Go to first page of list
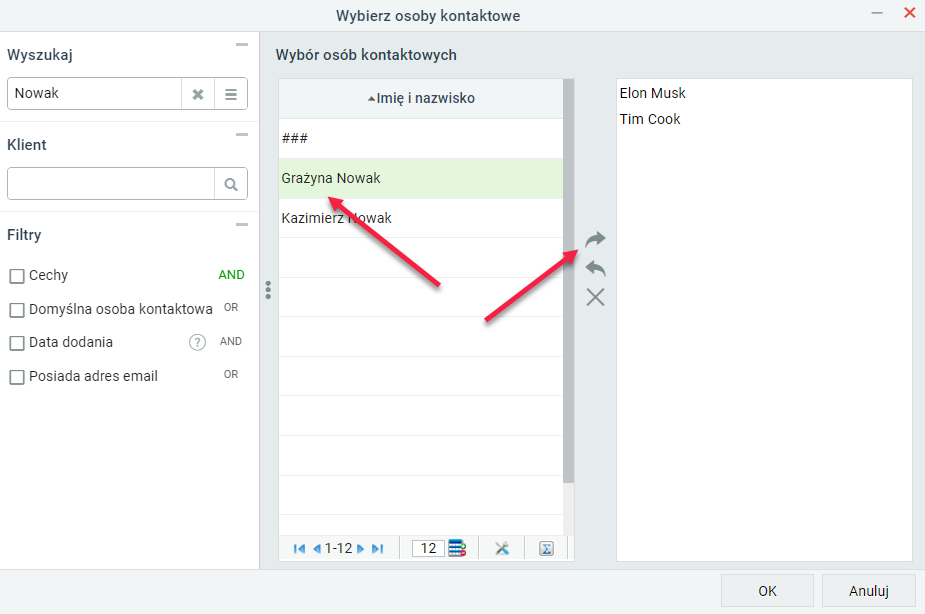Screen dimensions: 925x614 tap(299, 549)
